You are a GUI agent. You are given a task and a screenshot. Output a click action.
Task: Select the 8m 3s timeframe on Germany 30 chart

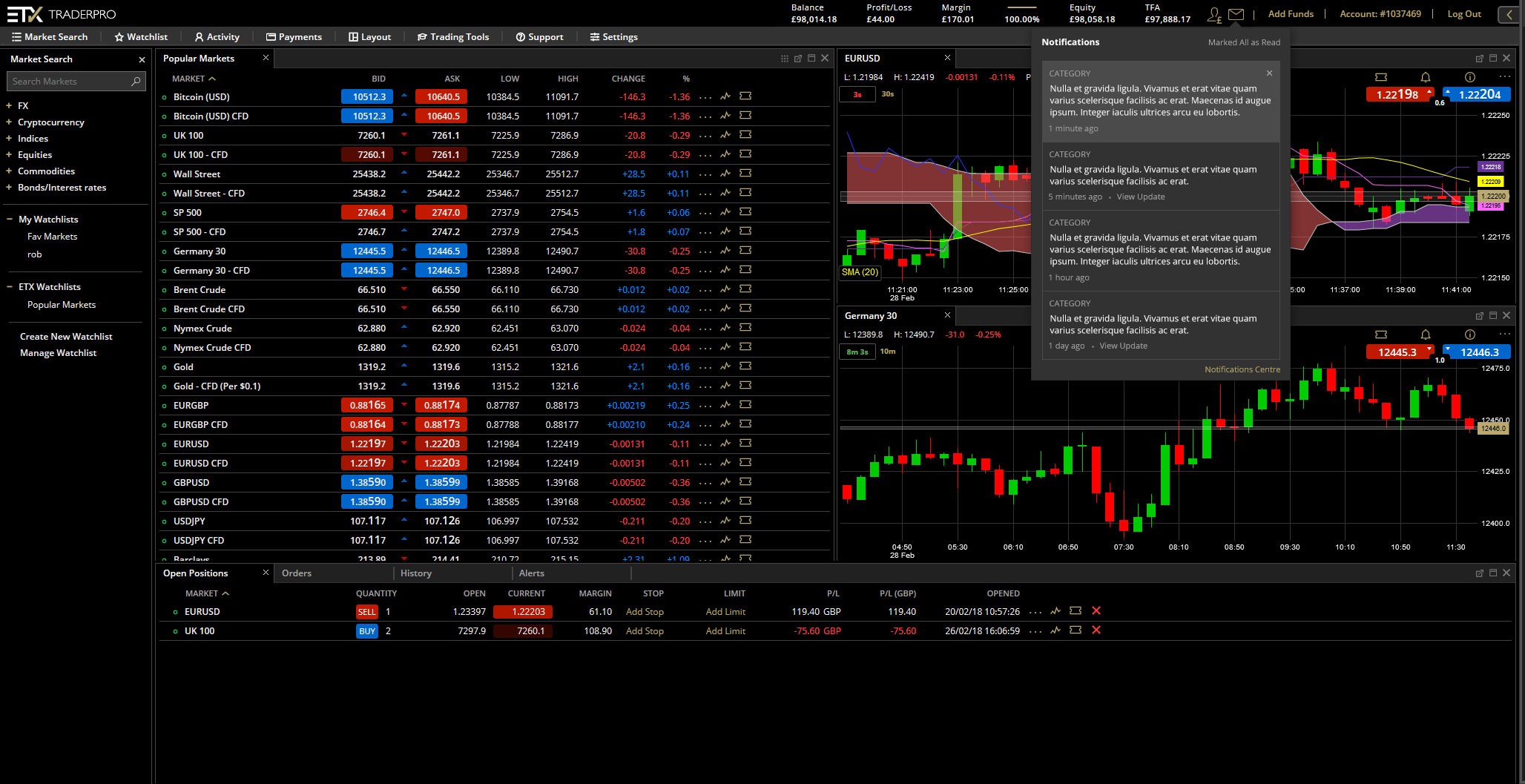click(857, 352)
